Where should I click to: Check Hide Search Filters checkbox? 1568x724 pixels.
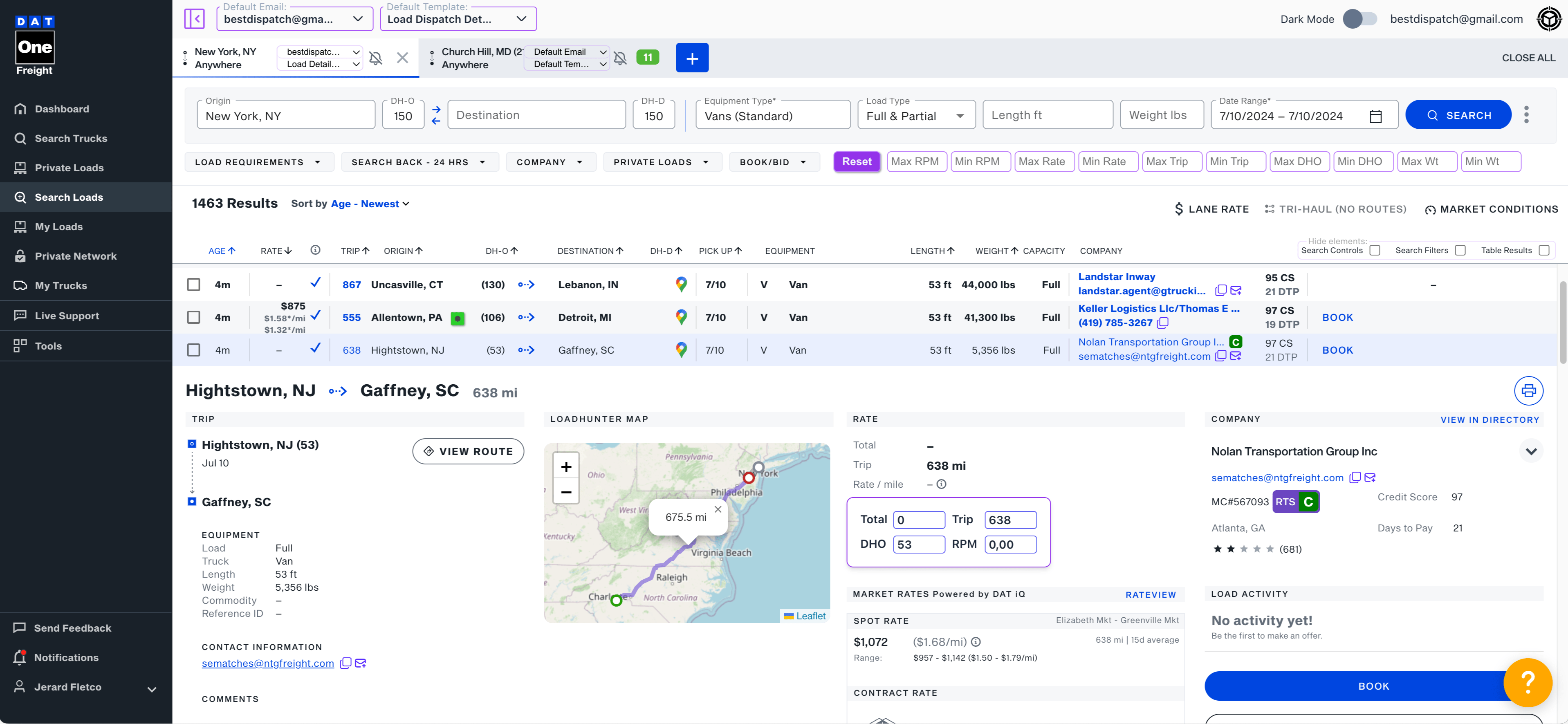[x=1460, y=250]
